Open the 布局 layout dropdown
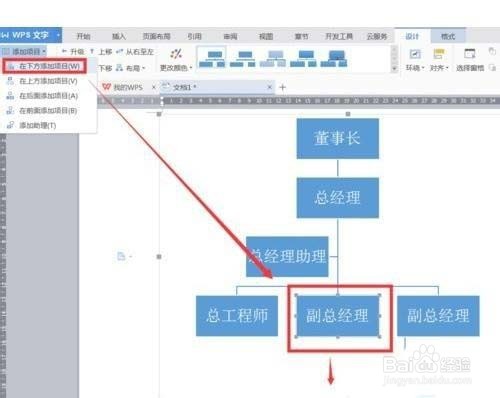This screenshot has width=500, height=398. click(x=131, y=68)
